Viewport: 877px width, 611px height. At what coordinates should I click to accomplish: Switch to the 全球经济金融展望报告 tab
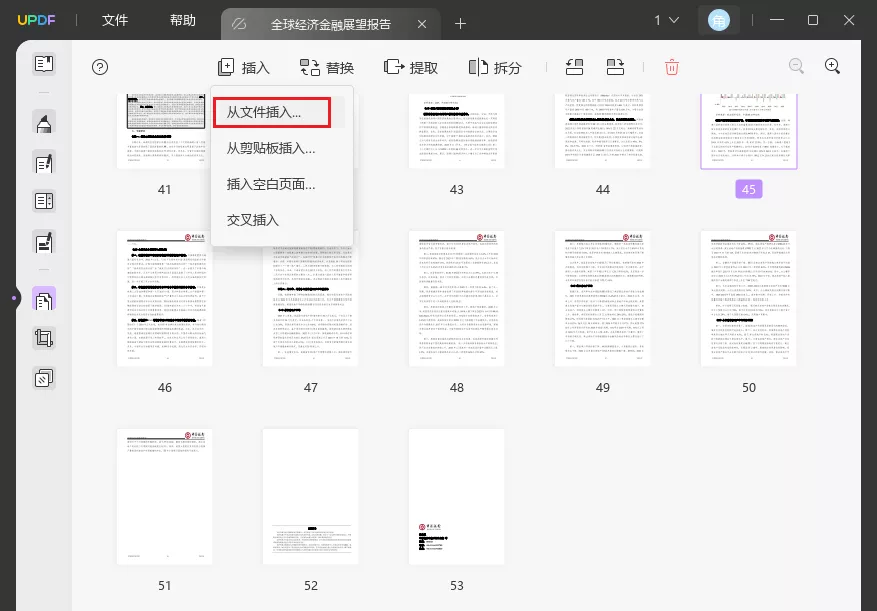(x=331, y=24)
